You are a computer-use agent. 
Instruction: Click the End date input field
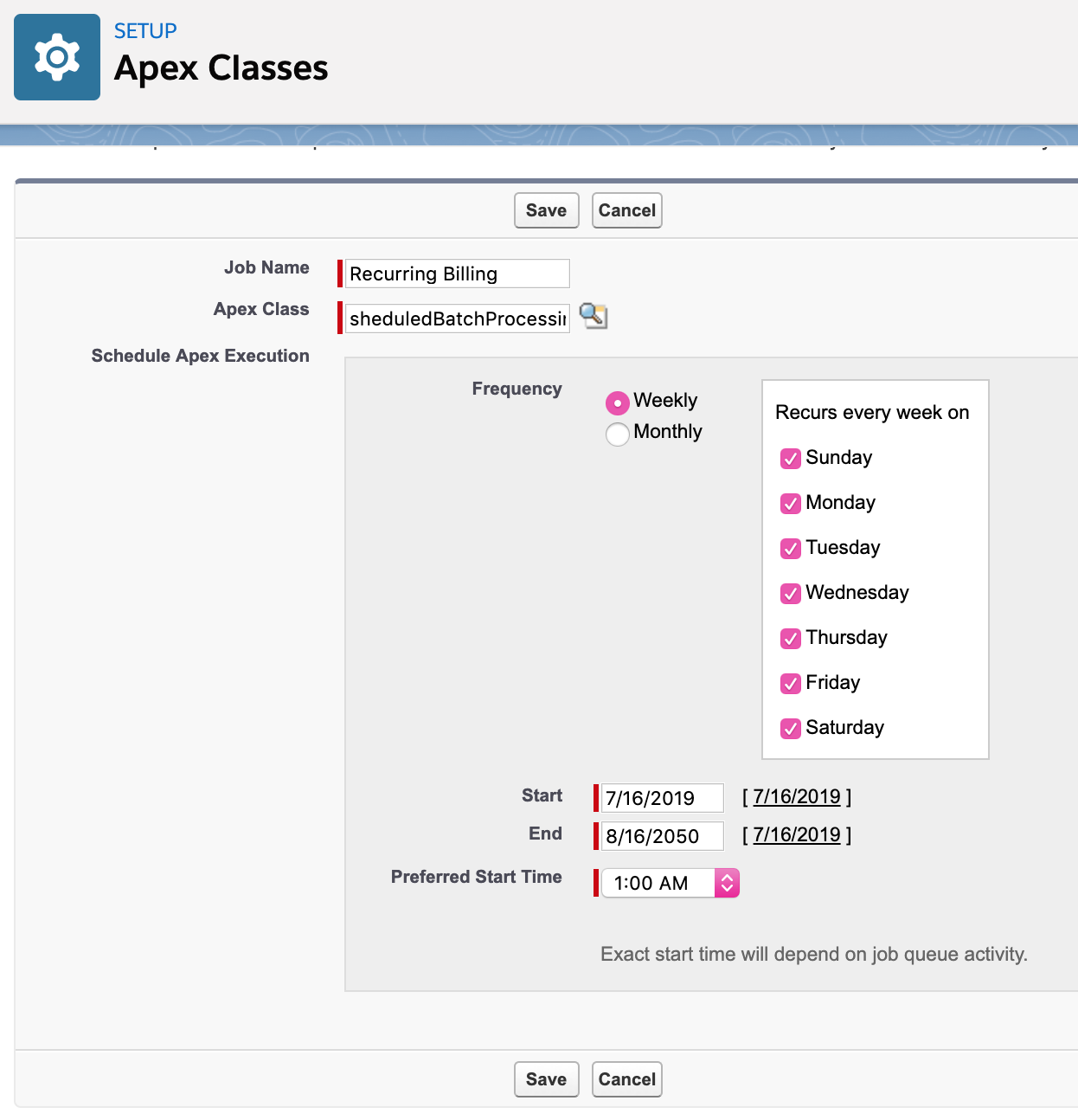click(662, 836)
